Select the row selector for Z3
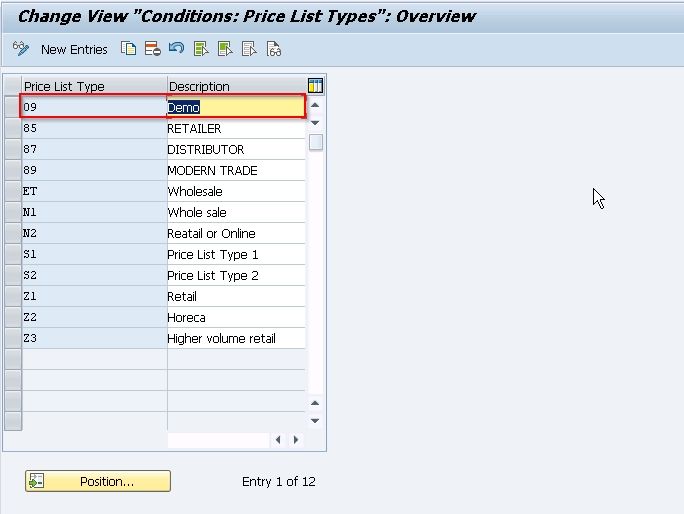Screen dimensions: 684x514 13,337
